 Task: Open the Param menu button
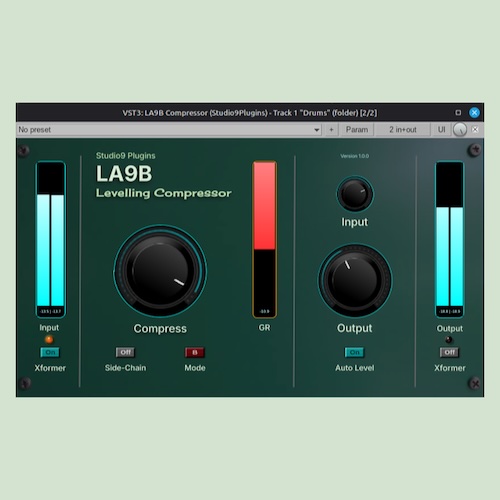(357, 130)
